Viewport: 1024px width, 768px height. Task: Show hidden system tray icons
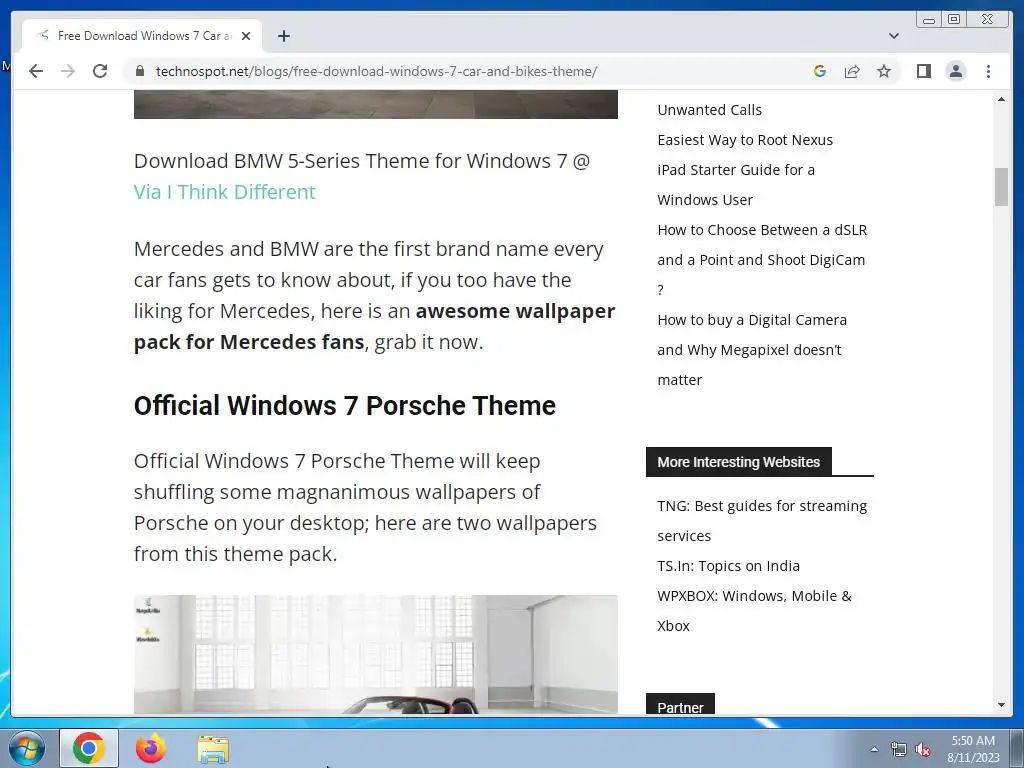point(874,749)
